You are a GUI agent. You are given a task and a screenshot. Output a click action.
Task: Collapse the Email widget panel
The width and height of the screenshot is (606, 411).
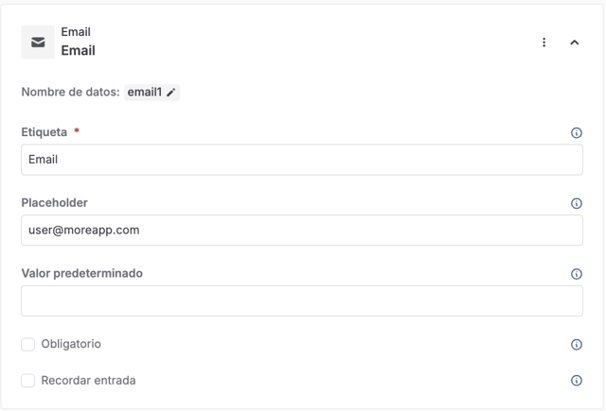click(x=574, y=43)
